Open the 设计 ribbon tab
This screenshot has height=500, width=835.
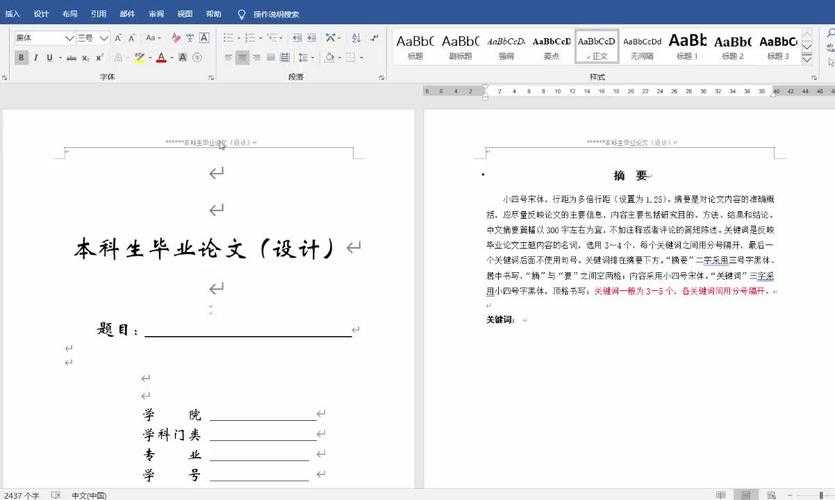pyautogui.click(x=41, y=14)
